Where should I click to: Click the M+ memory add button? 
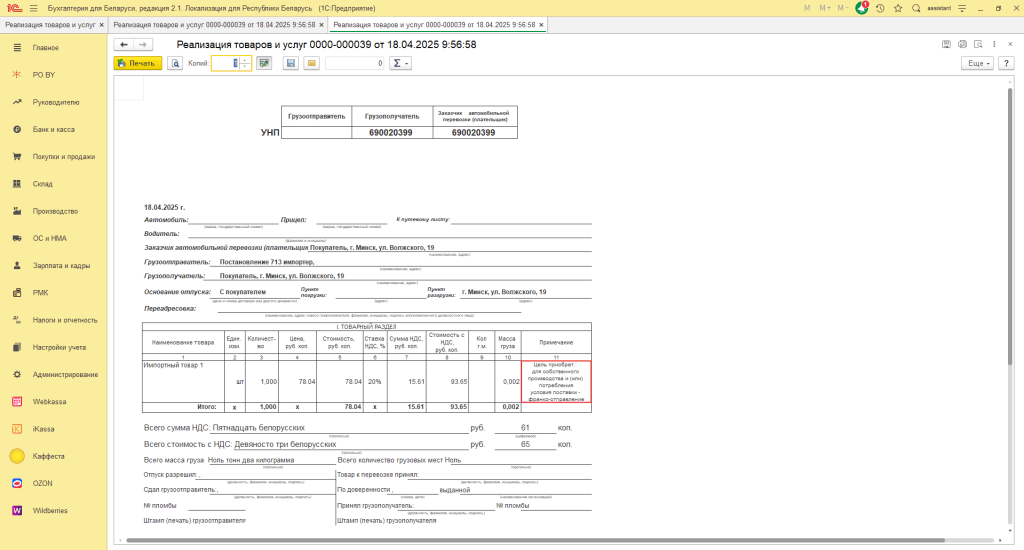[825, 8]
